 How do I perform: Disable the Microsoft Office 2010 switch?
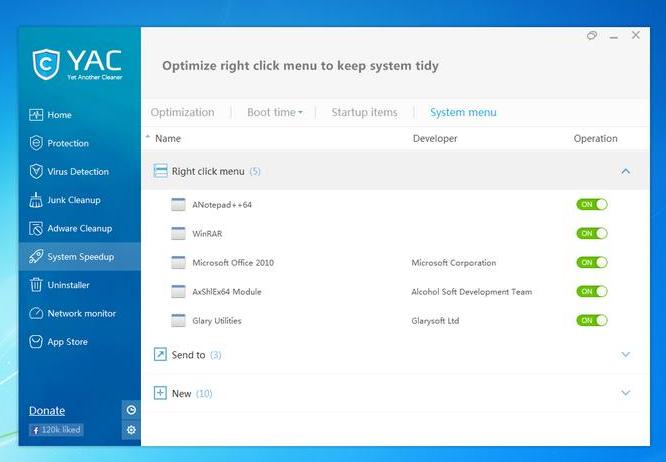(592, 262)
